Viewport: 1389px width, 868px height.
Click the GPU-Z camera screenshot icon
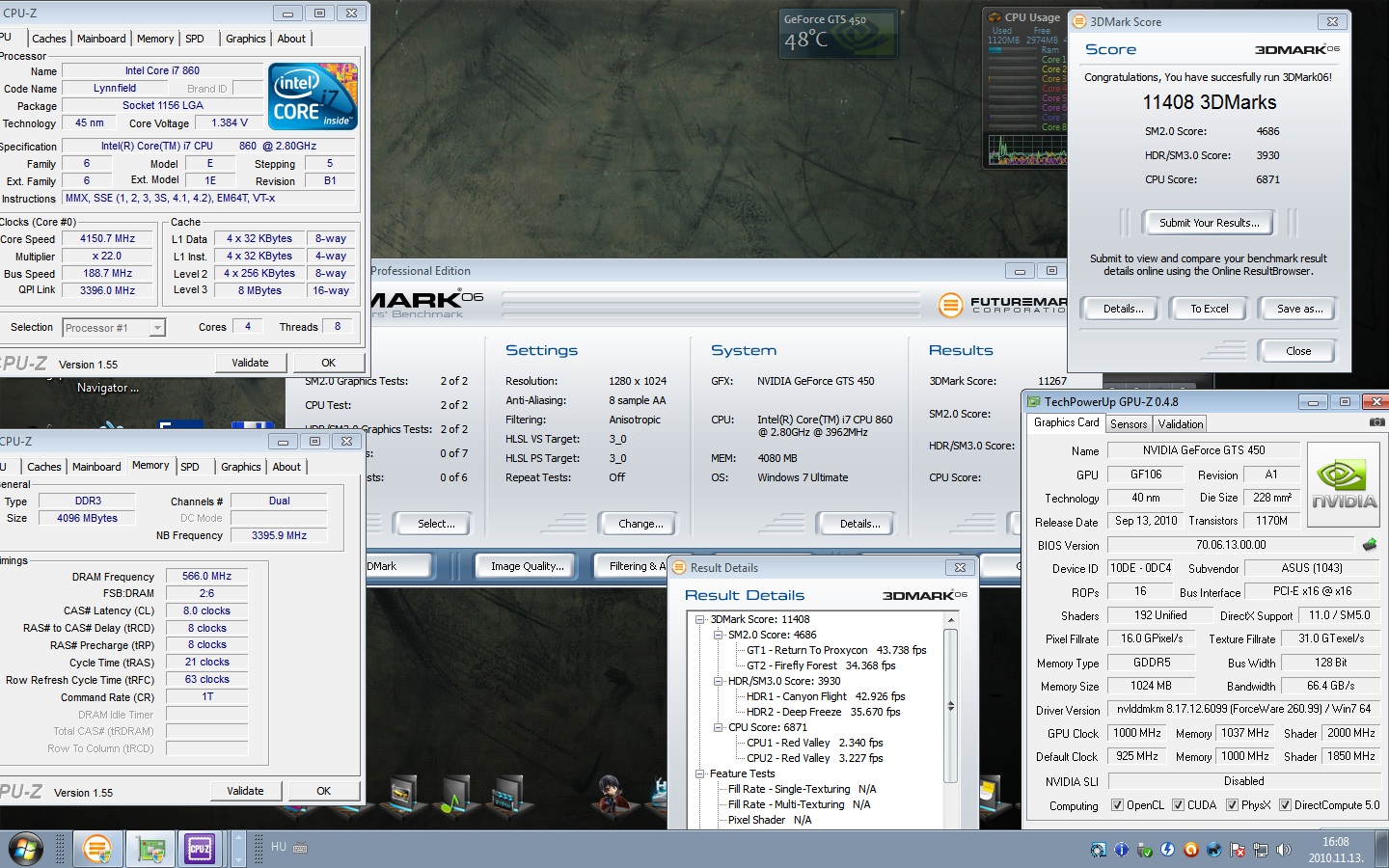[1377, 422]
